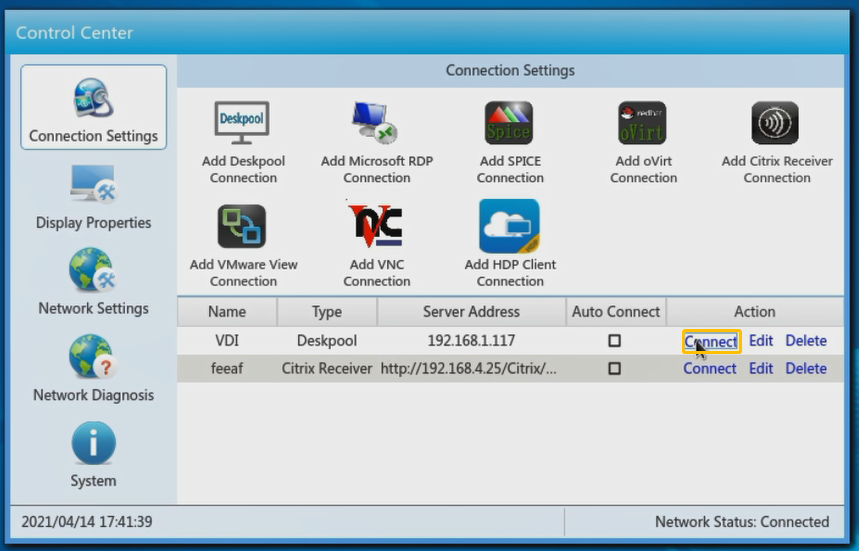The width and height of the screenshot is (859, 551).
Task: Delete the feeaf connection
Action: coord(806,369)
